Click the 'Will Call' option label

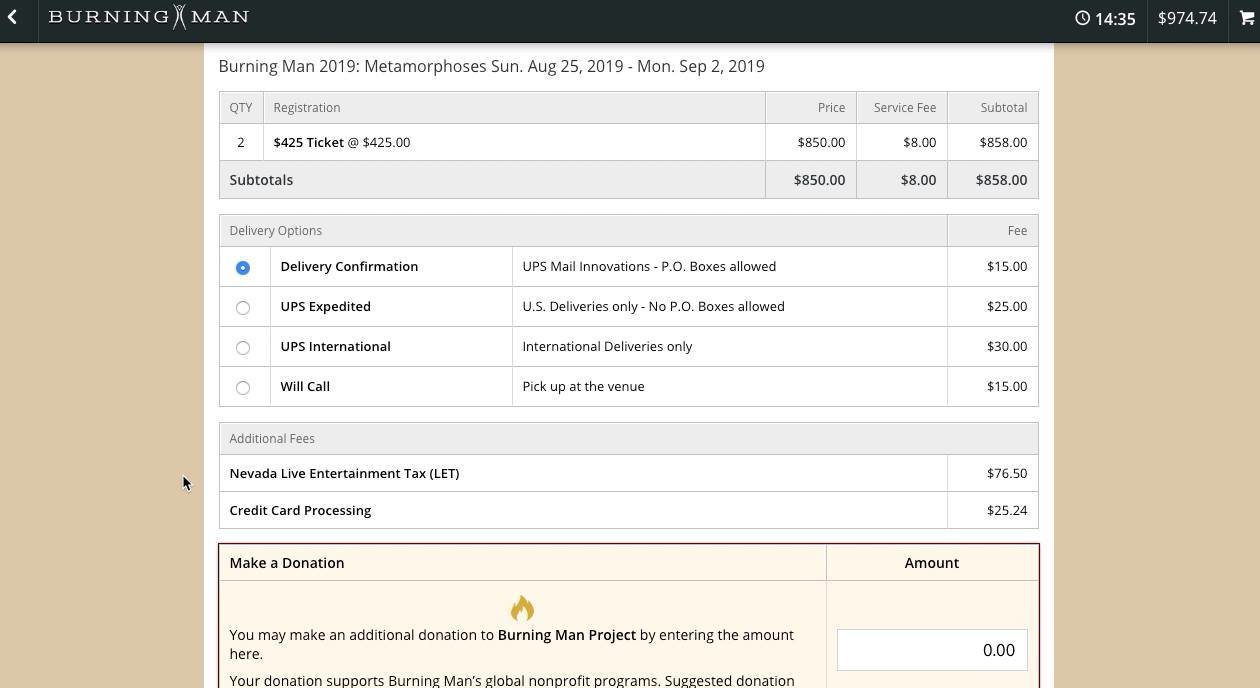click(305, 386)
